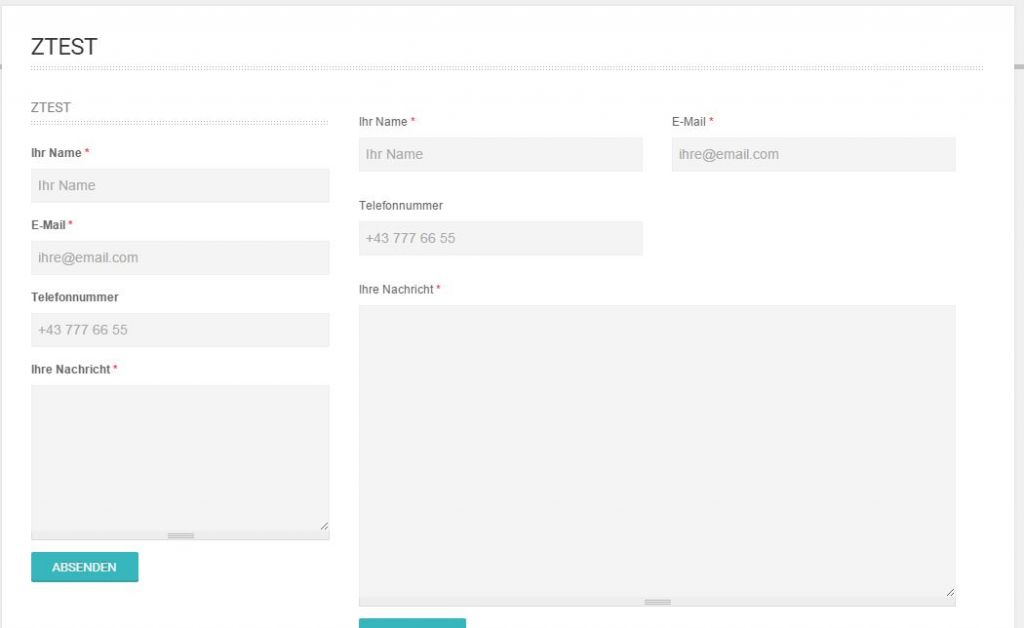
Task: Click the large textarea's corner resize handle
Action: coord(949,591)
